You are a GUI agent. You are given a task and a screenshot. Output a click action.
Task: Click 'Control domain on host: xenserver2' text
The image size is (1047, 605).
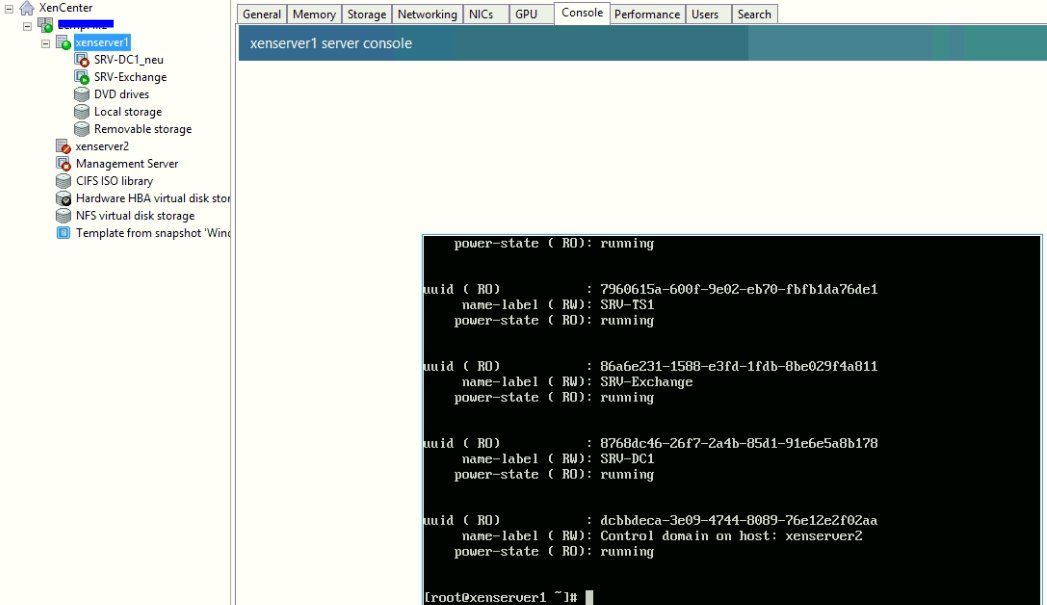[x=731, y=536]
